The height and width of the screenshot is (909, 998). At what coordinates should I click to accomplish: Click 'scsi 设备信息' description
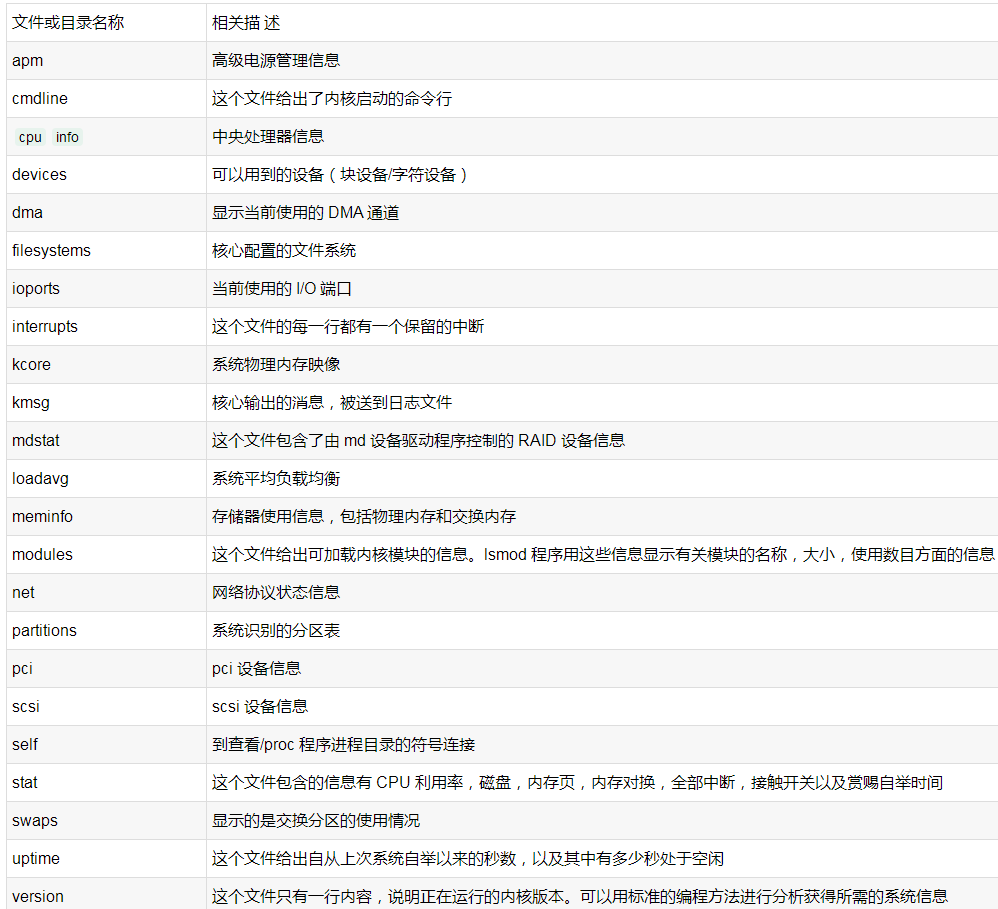(260, 707)
